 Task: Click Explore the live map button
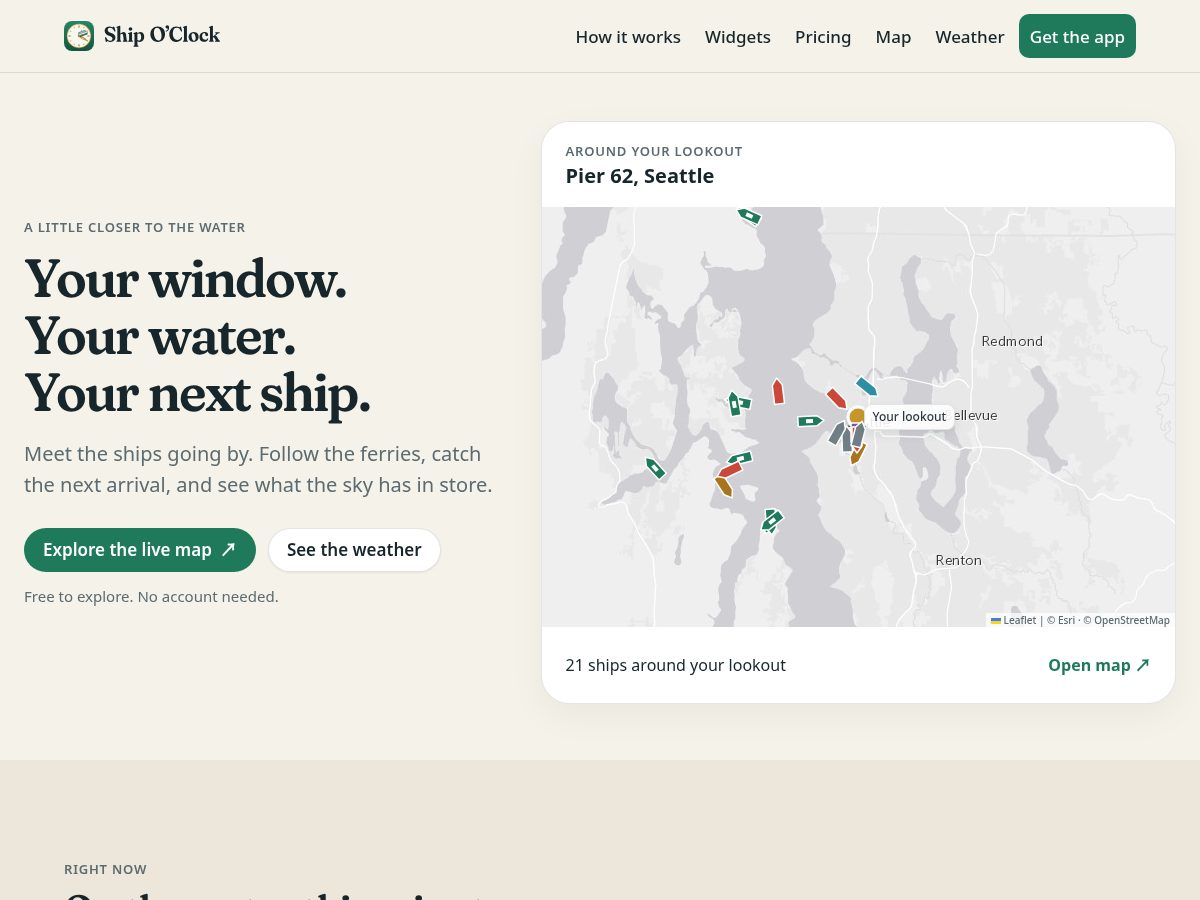(140, 550)
